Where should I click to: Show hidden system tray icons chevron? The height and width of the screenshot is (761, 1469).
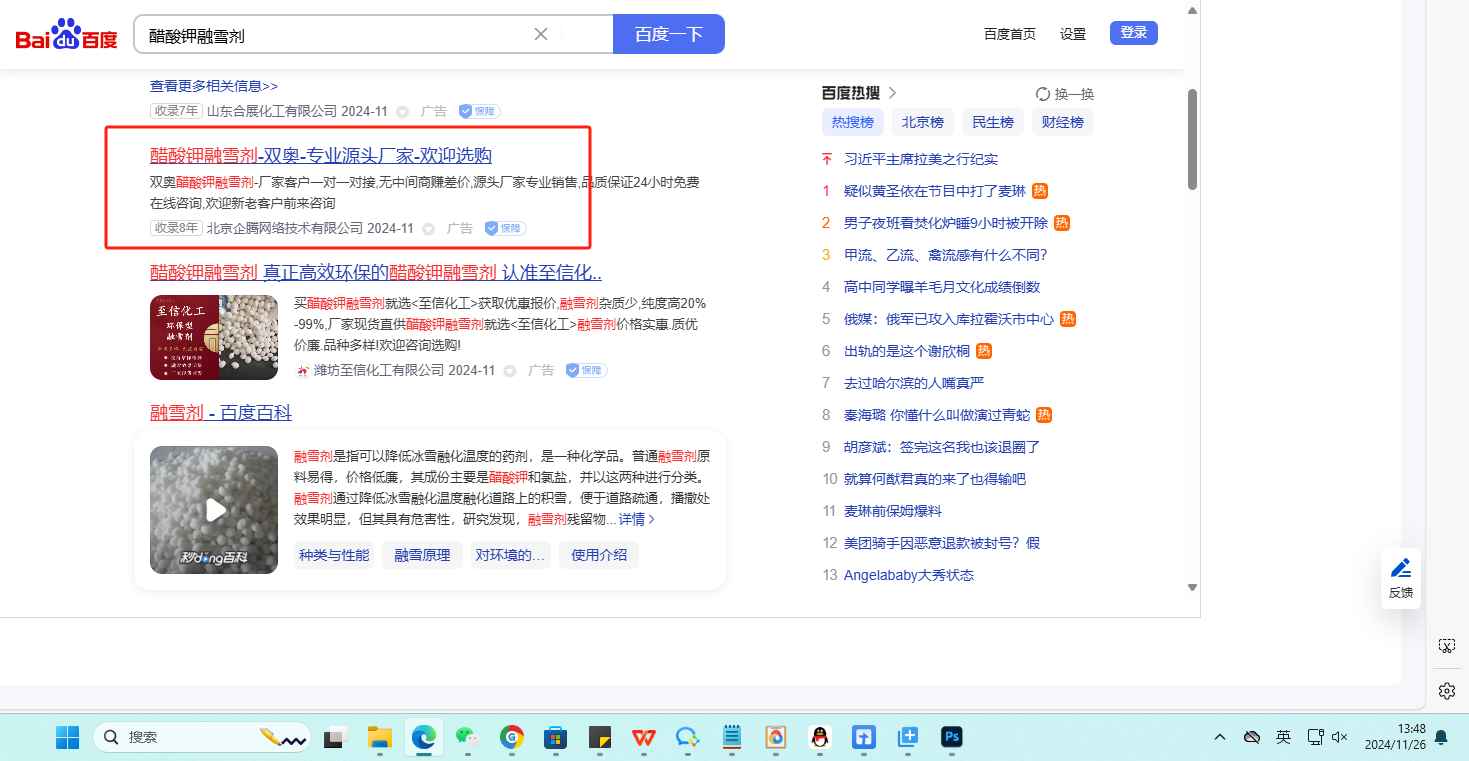pyautogui.click(x=1220, y=737)
